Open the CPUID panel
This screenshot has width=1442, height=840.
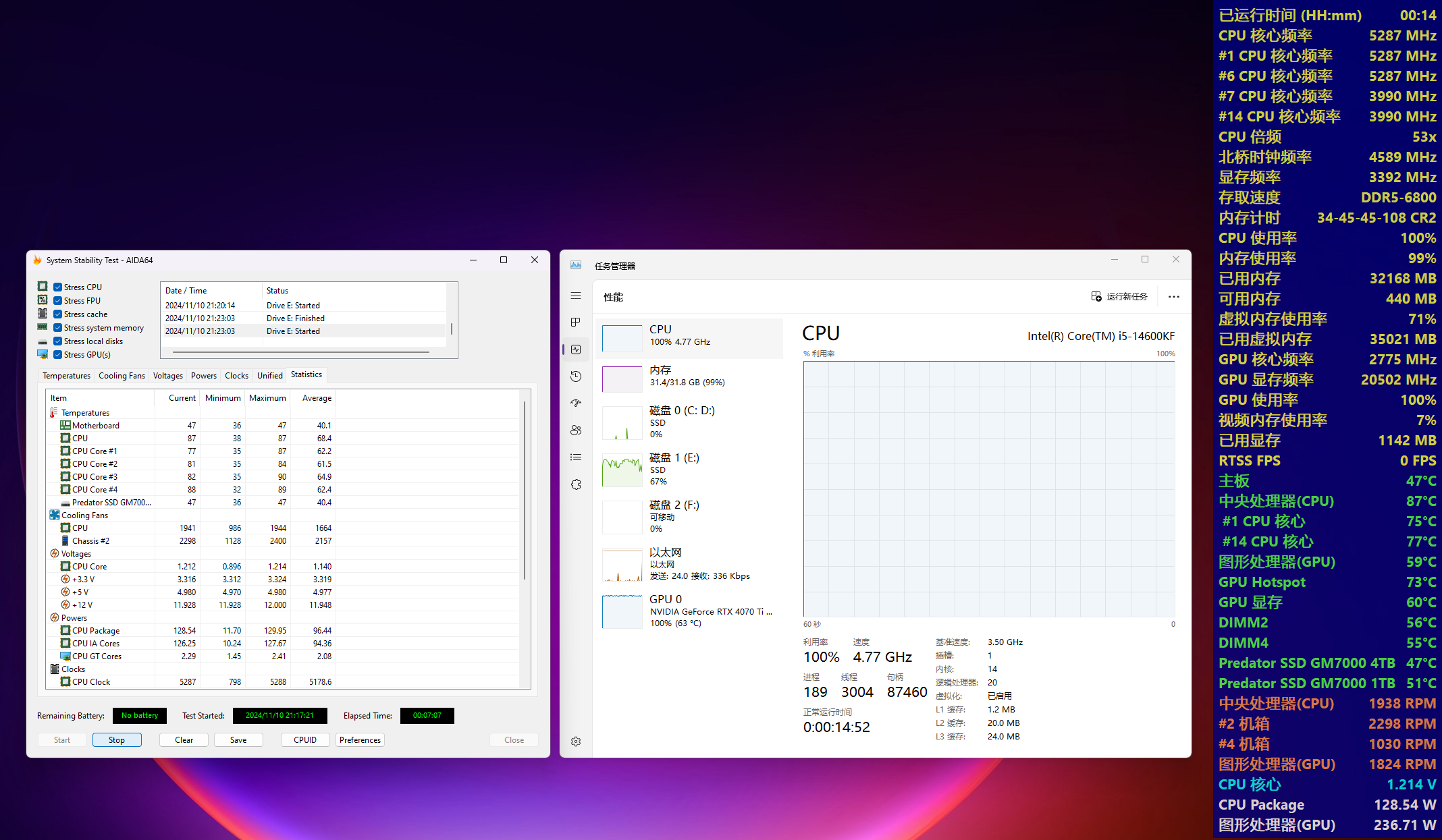305,740
